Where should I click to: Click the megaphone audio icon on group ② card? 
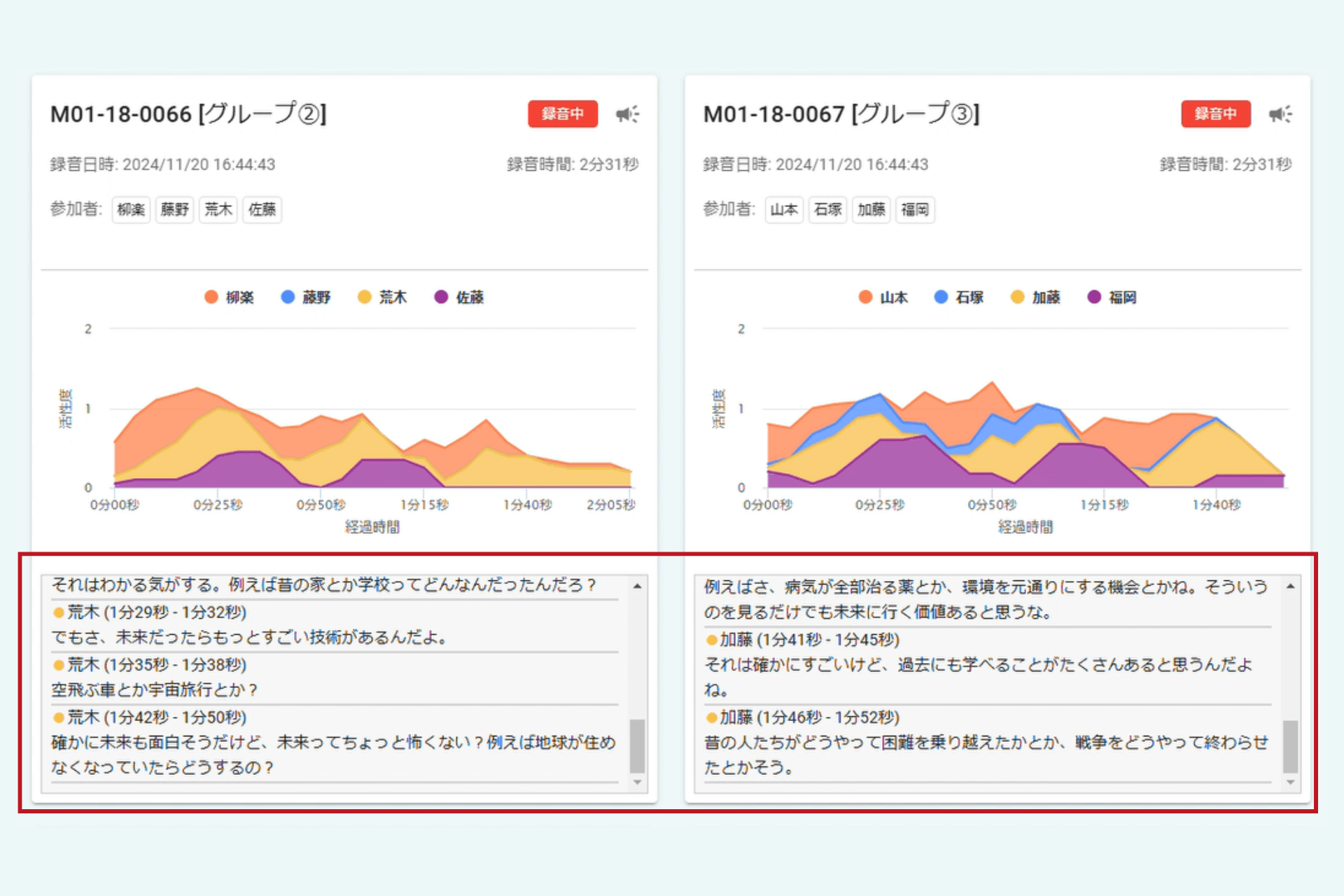pyautogui.click(x=628, y=114)
